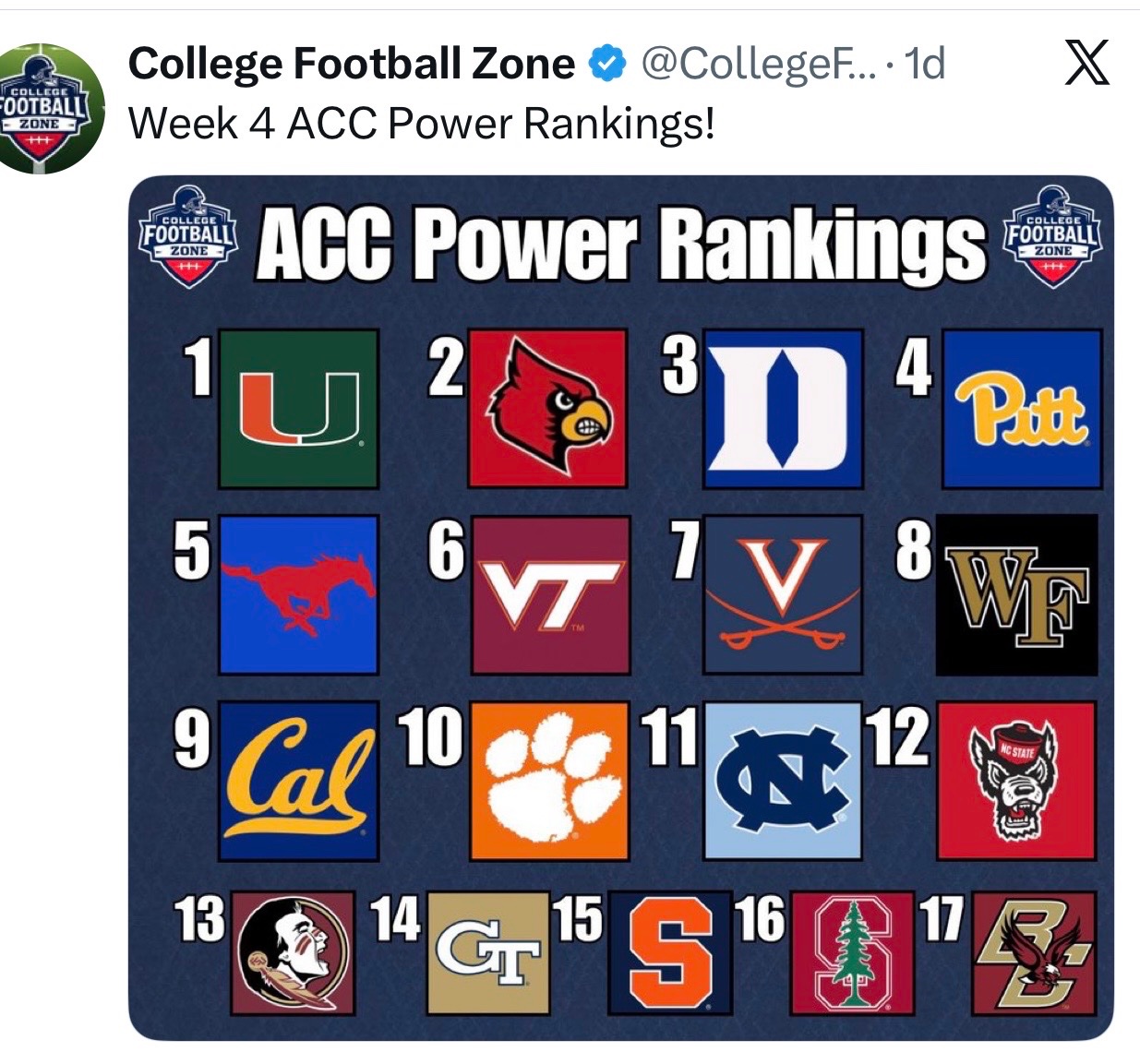Select the Wake Forest WF logo
Viewport: 1140px width, 1064px height.
[1018, 594]
